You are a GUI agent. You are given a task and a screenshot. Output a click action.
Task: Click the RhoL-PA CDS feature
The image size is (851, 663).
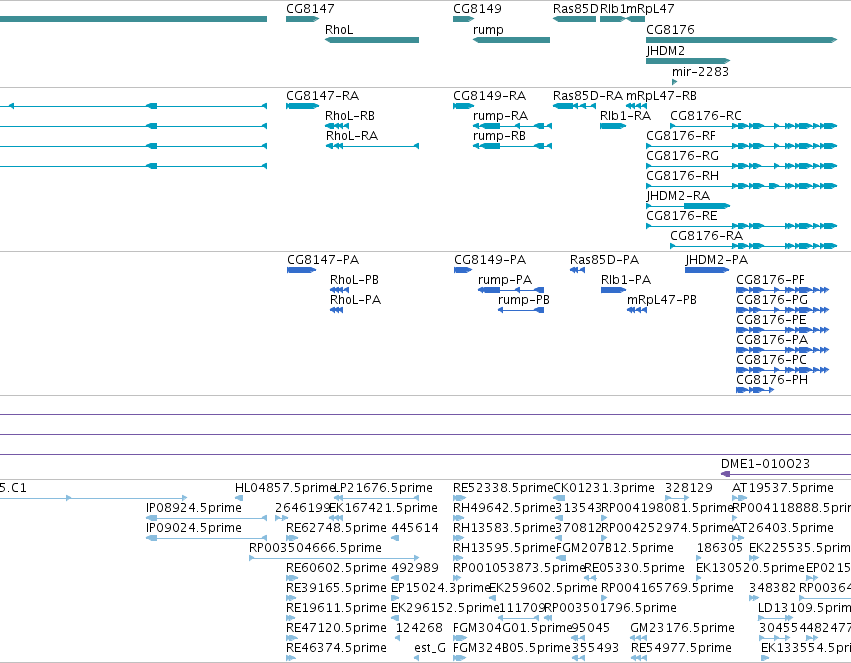tap(336, 310)
